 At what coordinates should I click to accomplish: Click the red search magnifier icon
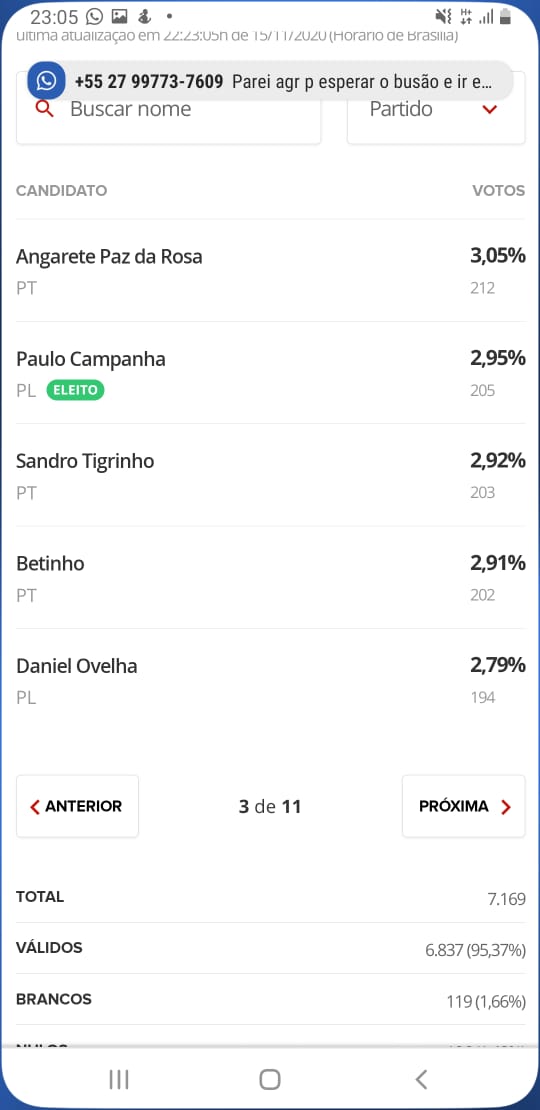45,108
